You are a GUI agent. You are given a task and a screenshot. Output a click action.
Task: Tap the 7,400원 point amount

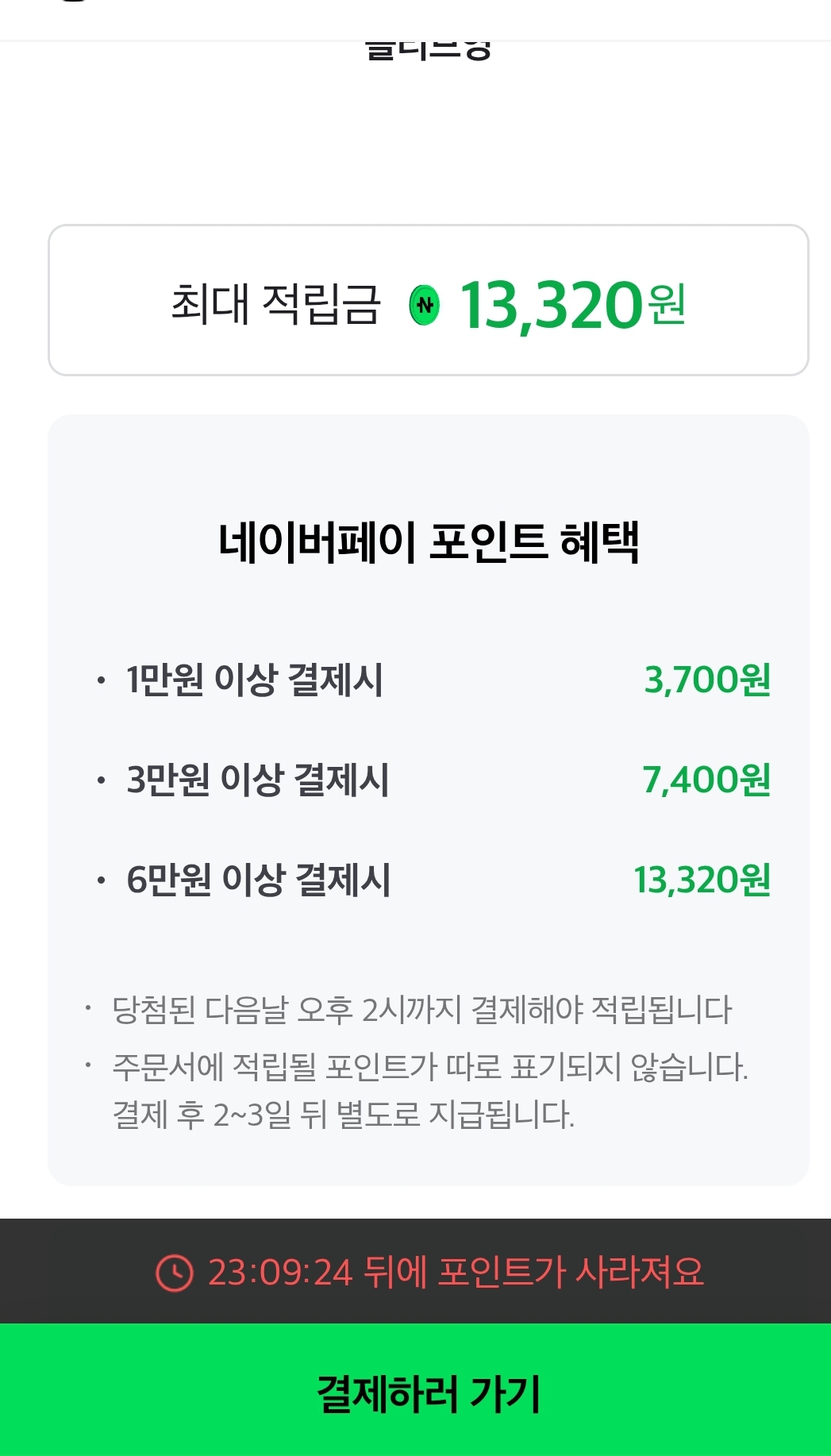click(706, 780)
